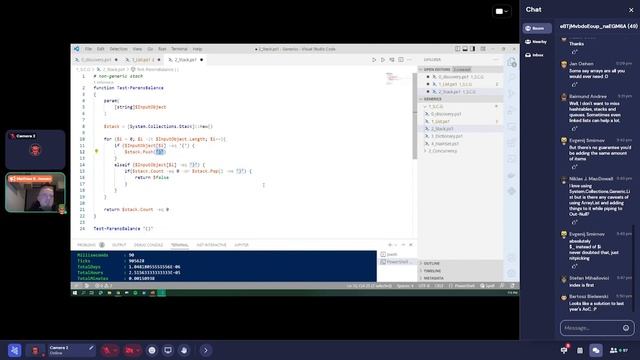Image resolution: width=640 pixels, height=360 pixels.
Task: Open 4_HashSet.ps1 in Explorer tree
Action: pos(460,144)
